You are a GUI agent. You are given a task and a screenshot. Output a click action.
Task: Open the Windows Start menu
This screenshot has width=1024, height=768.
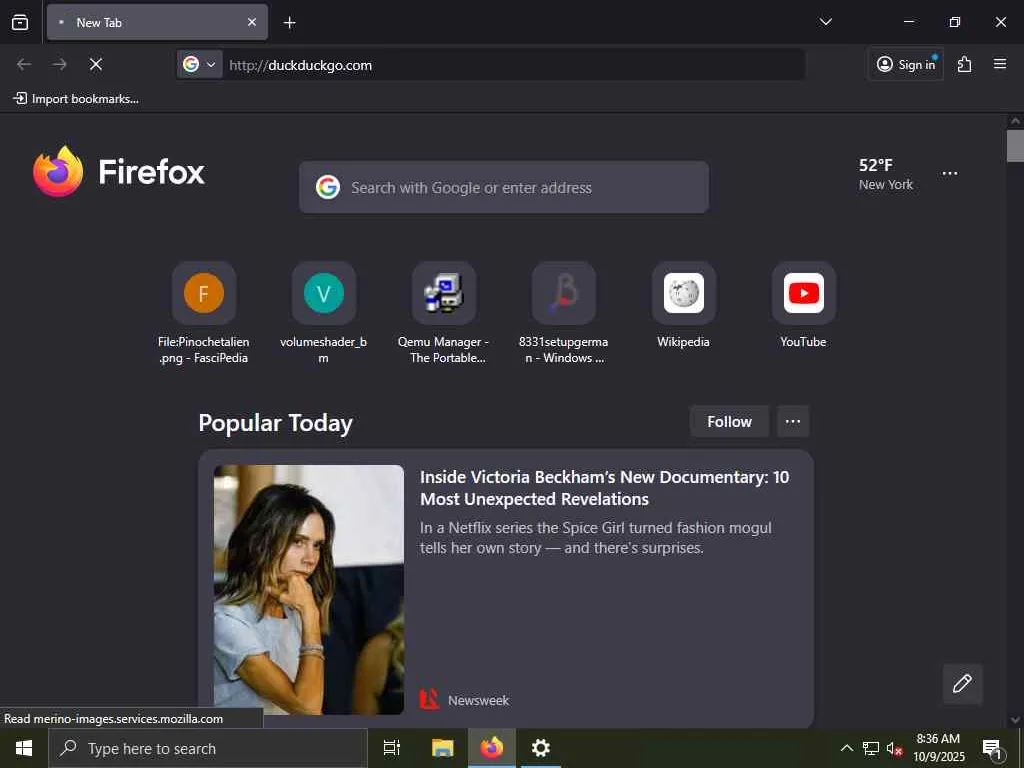pyautogui.click(x=24, y=748)
